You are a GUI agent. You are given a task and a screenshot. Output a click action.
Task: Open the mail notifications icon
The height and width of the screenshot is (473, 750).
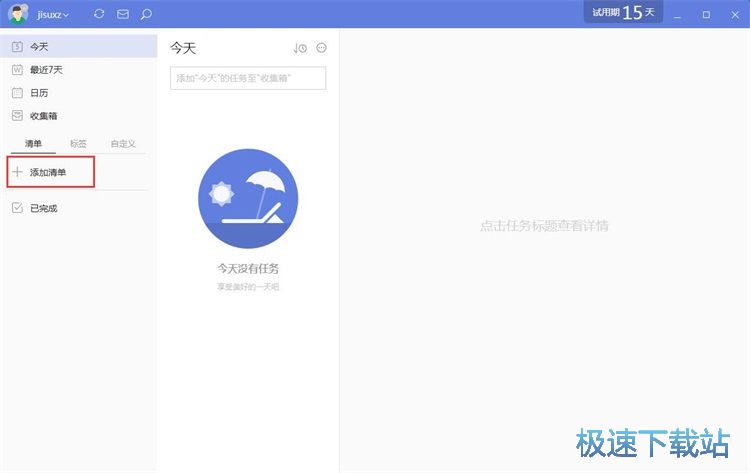coord(123,14)
